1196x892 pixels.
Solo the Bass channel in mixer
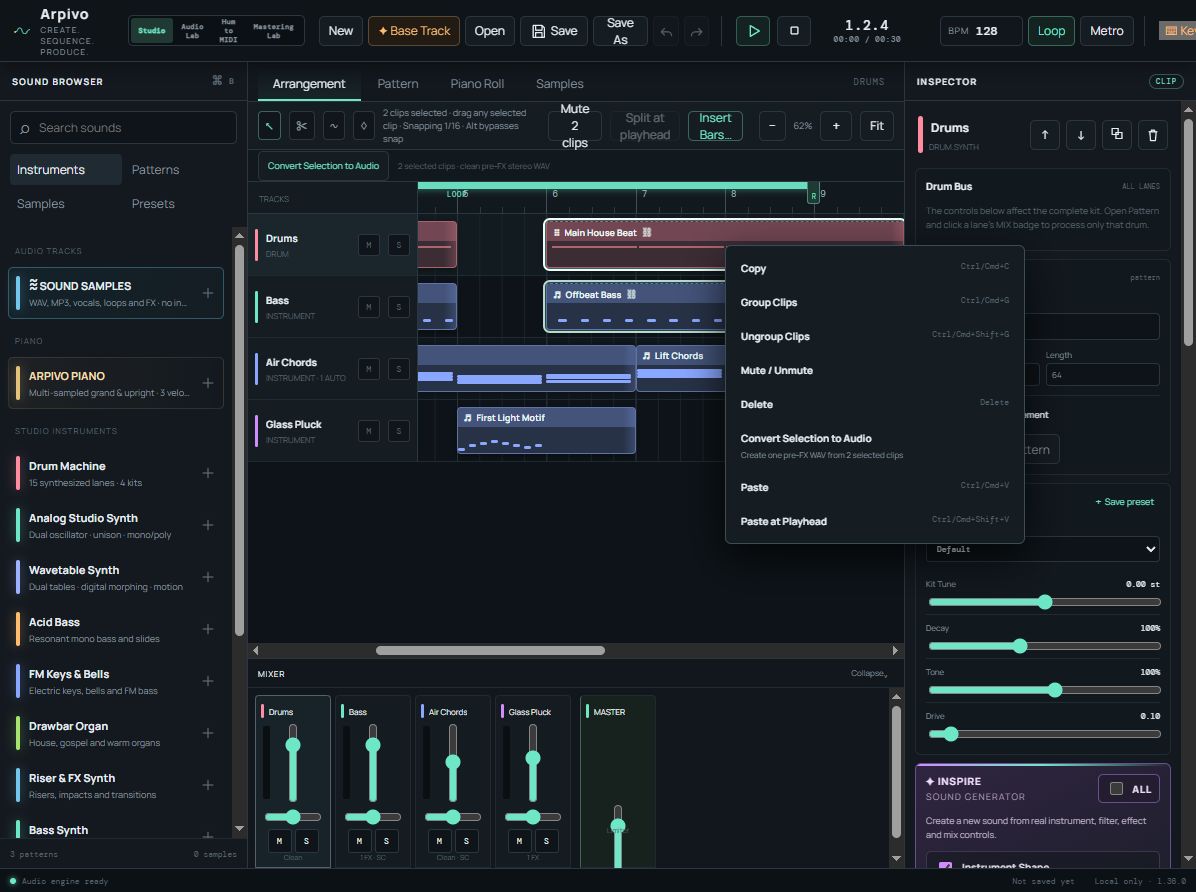click(386, 841)
